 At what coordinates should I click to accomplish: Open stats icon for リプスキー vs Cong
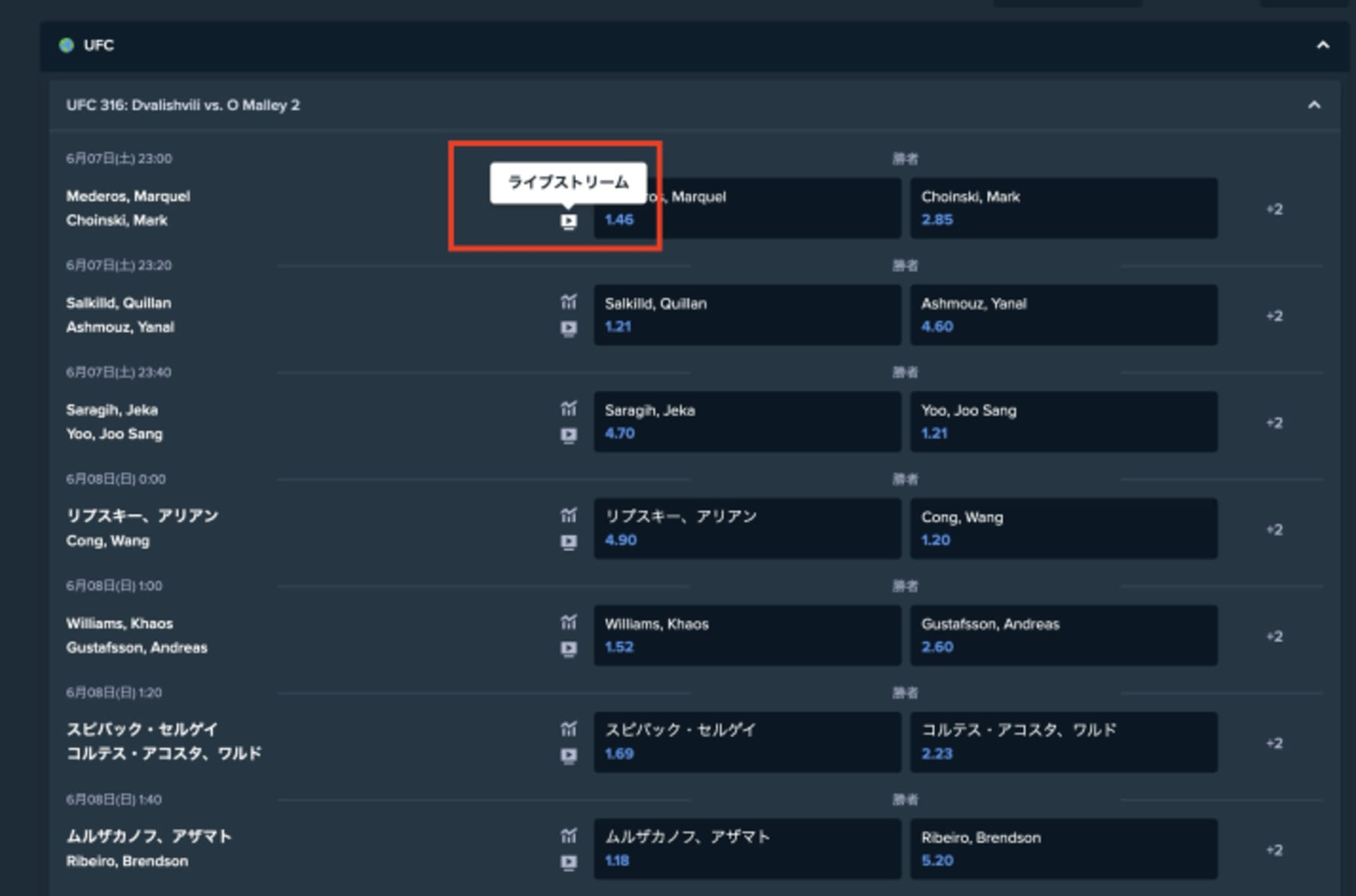pos(569,516)
